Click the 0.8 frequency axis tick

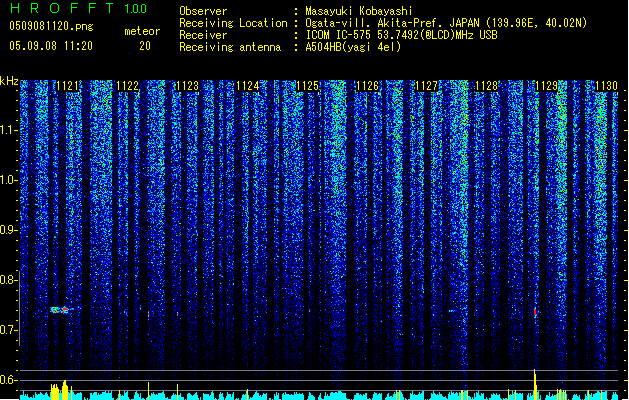(x=8, y=280)
